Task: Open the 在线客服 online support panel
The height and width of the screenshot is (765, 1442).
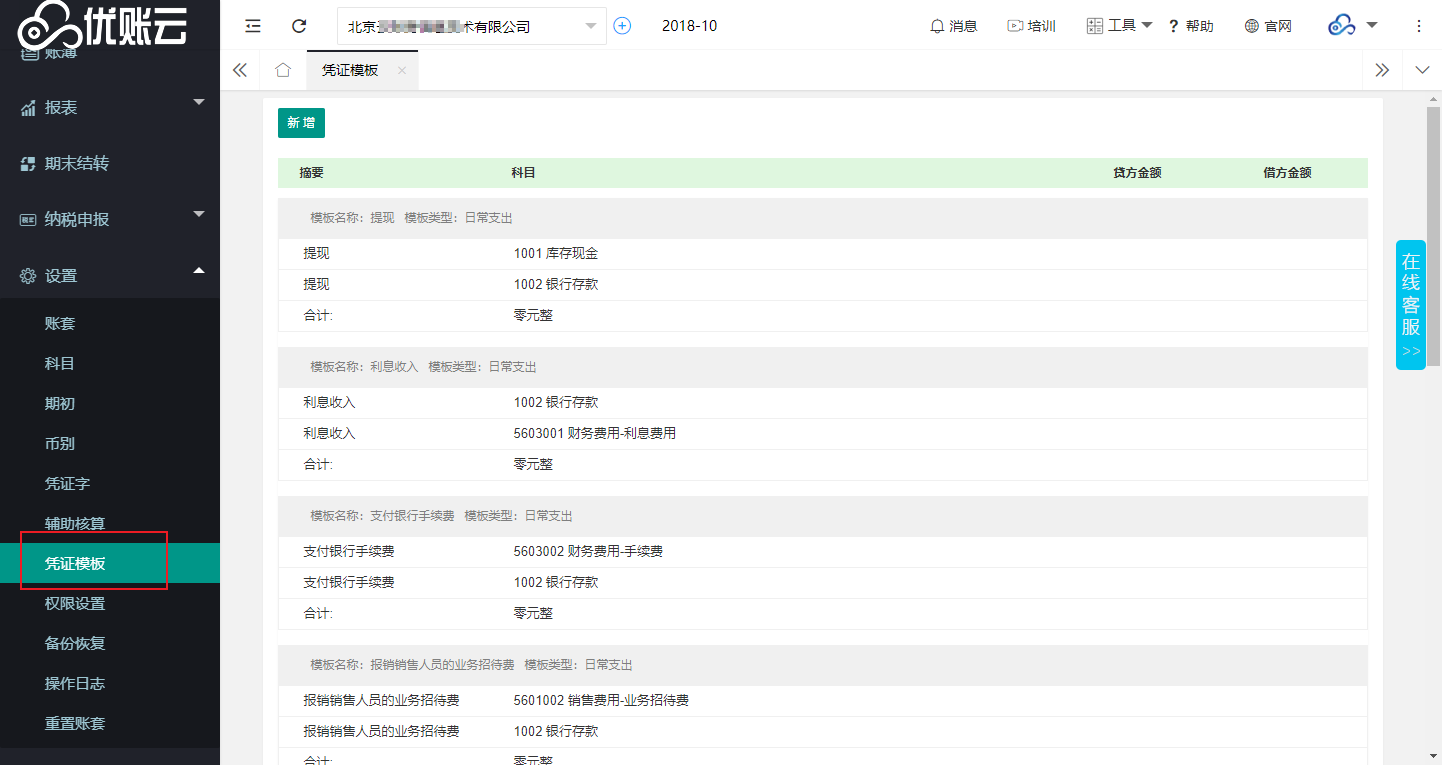Action: point(1410,305)
